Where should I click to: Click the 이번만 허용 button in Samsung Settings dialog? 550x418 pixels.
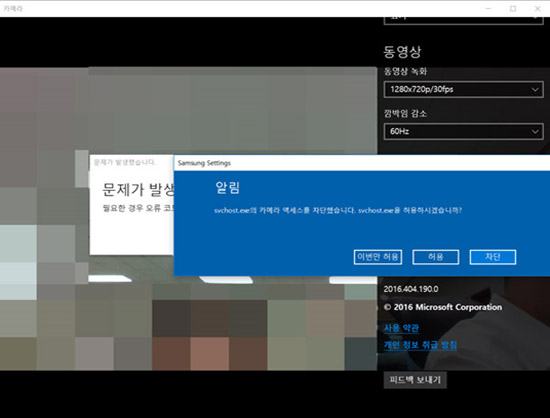click(378, 257)
